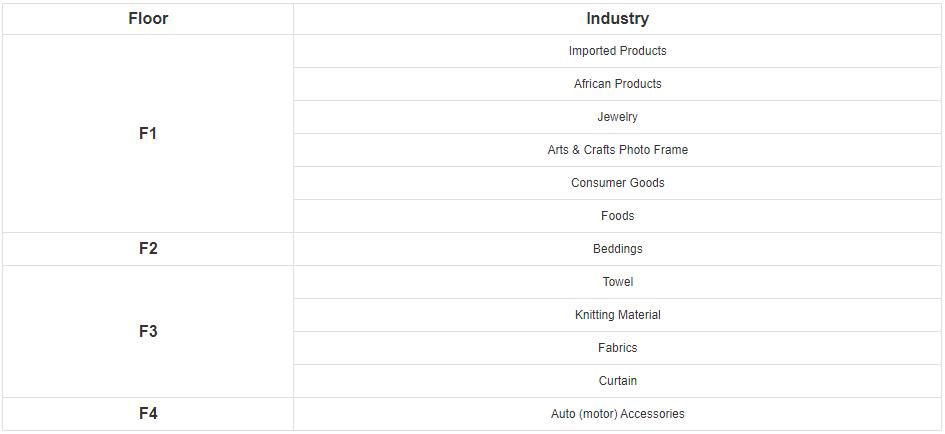The width and height of the screenshot is (945, 434).
Task: Select the Consumer Goods entry
Action: click(617, 183)
